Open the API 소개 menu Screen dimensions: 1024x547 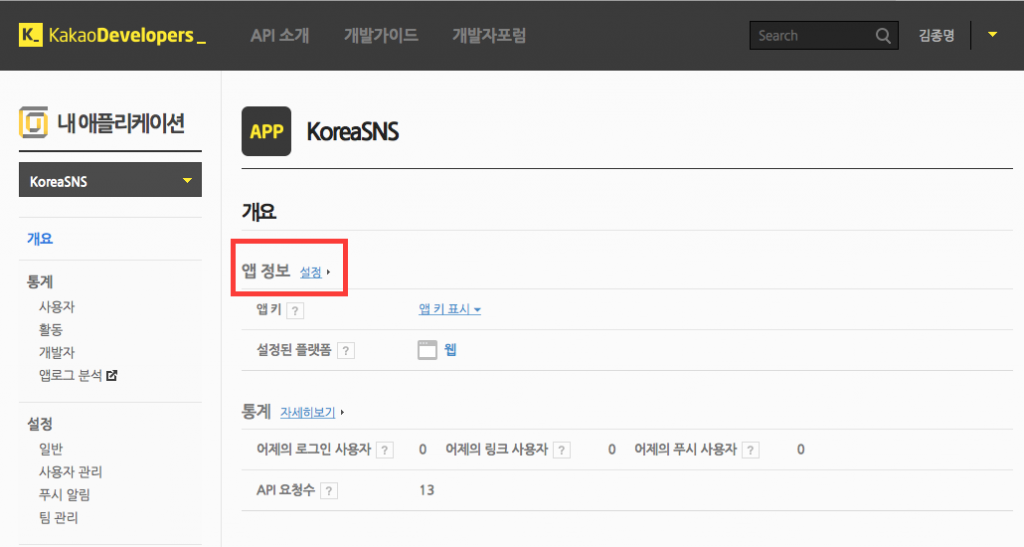280,35
